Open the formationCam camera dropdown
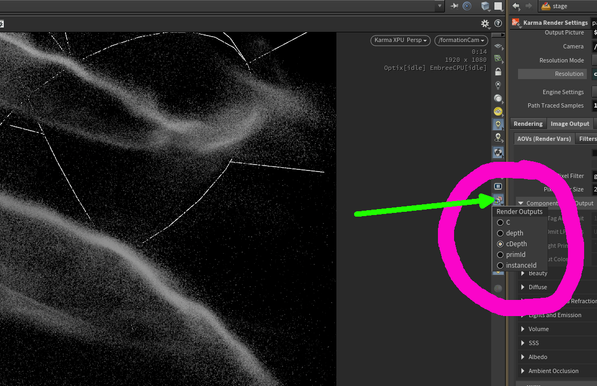Screen dimensions: 597x386 pyautogui.click(x=461, y=40)
